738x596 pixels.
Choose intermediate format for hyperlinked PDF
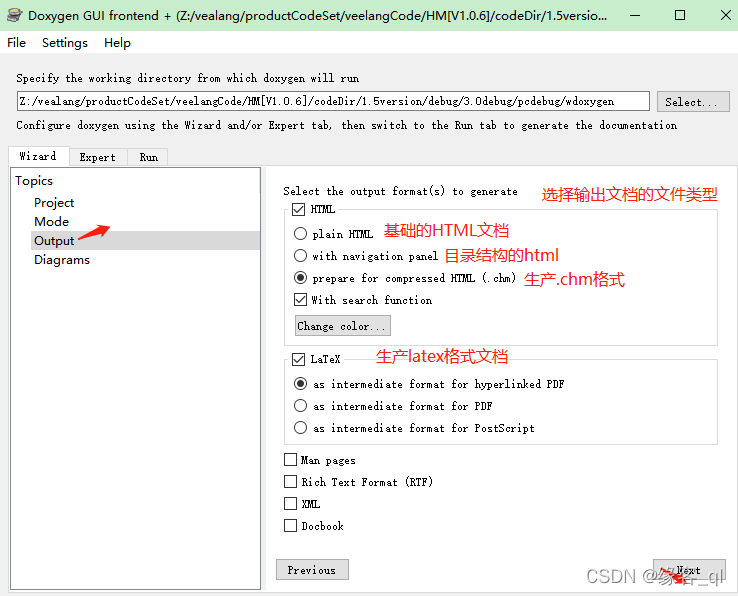(300, 384)
